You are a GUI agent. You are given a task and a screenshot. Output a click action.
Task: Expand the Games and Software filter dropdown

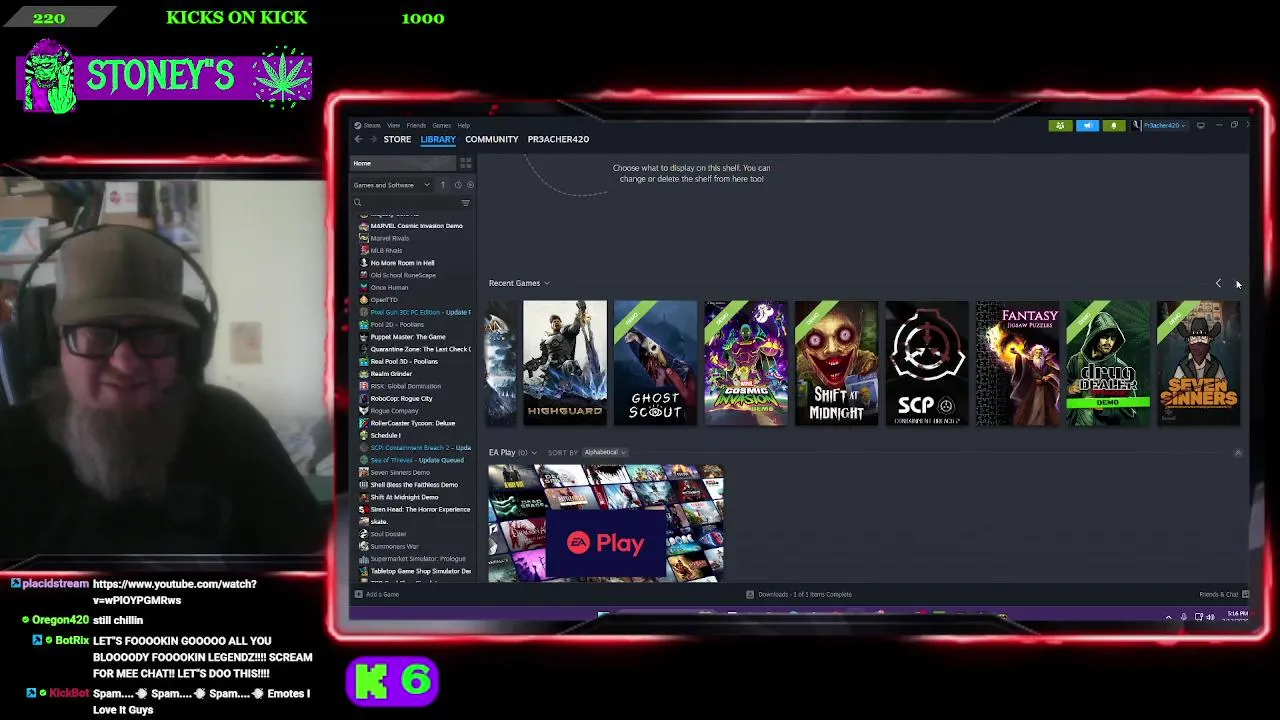coord(391,185)
